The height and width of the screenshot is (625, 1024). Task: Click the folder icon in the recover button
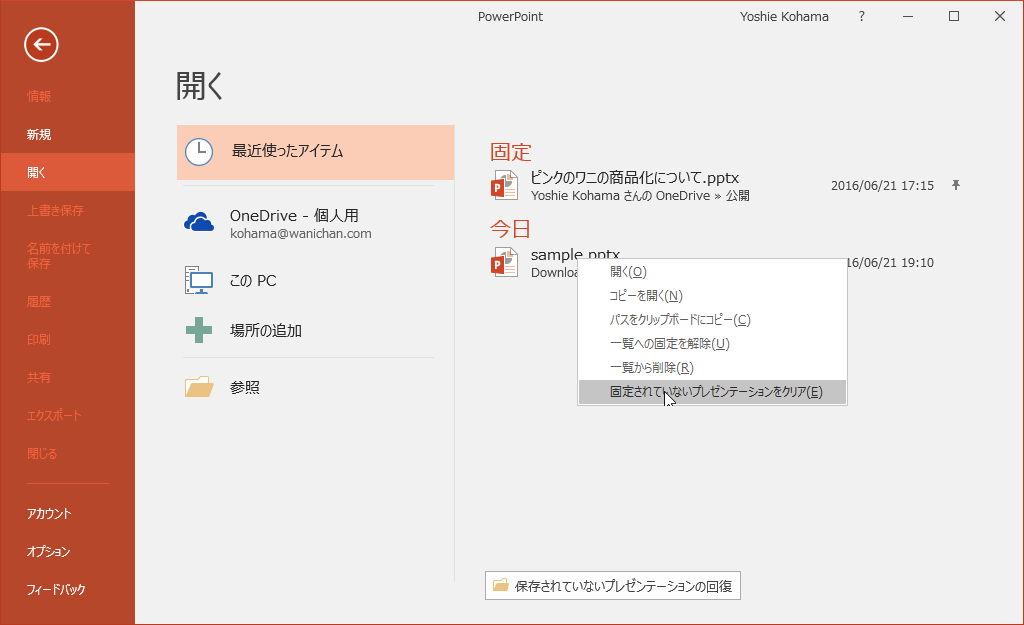501,585
